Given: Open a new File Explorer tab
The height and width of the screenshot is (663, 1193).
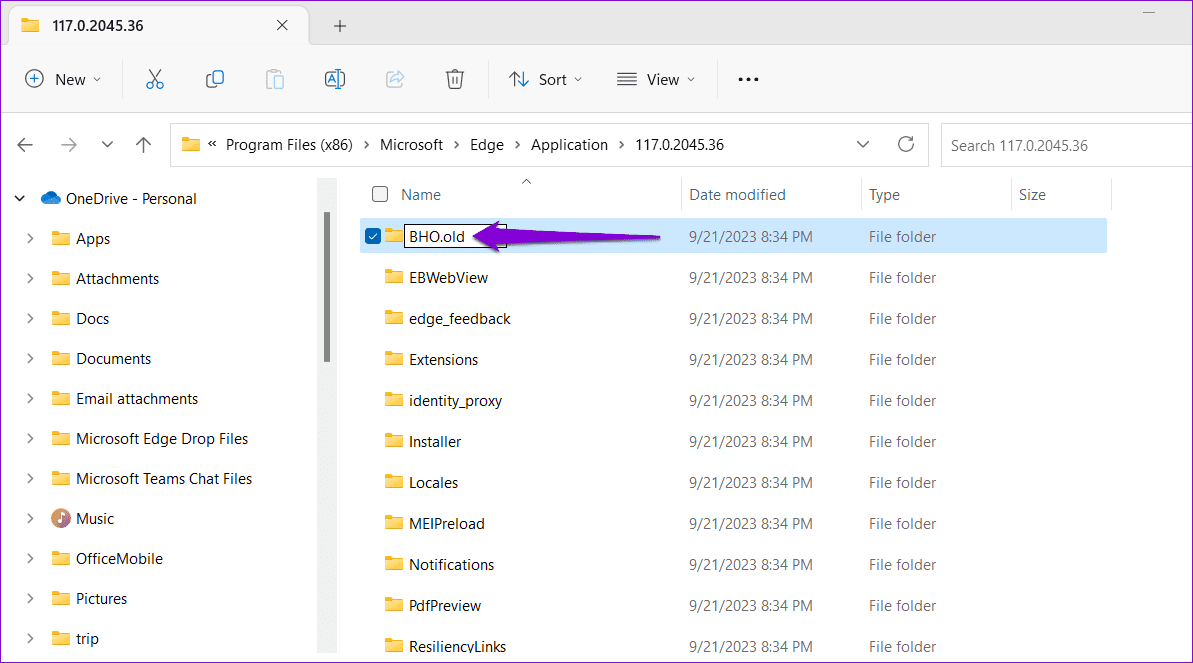Looking at the screenshot, I should click(x=340, y=26).
